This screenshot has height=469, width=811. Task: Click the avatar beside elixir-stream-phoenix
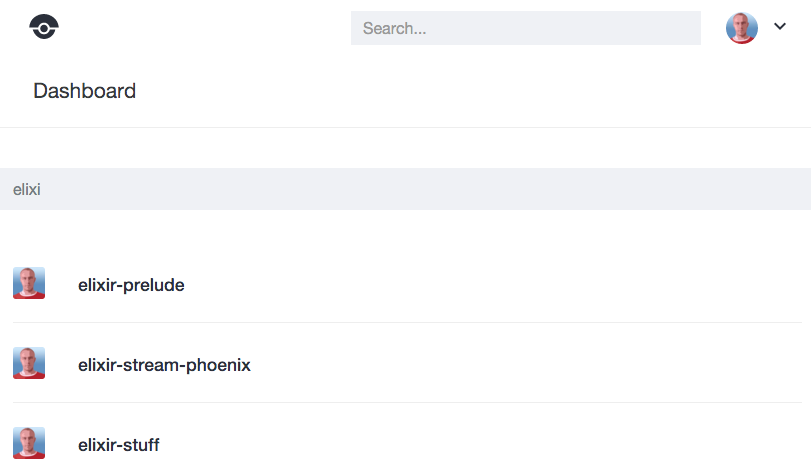coord(29,363)
